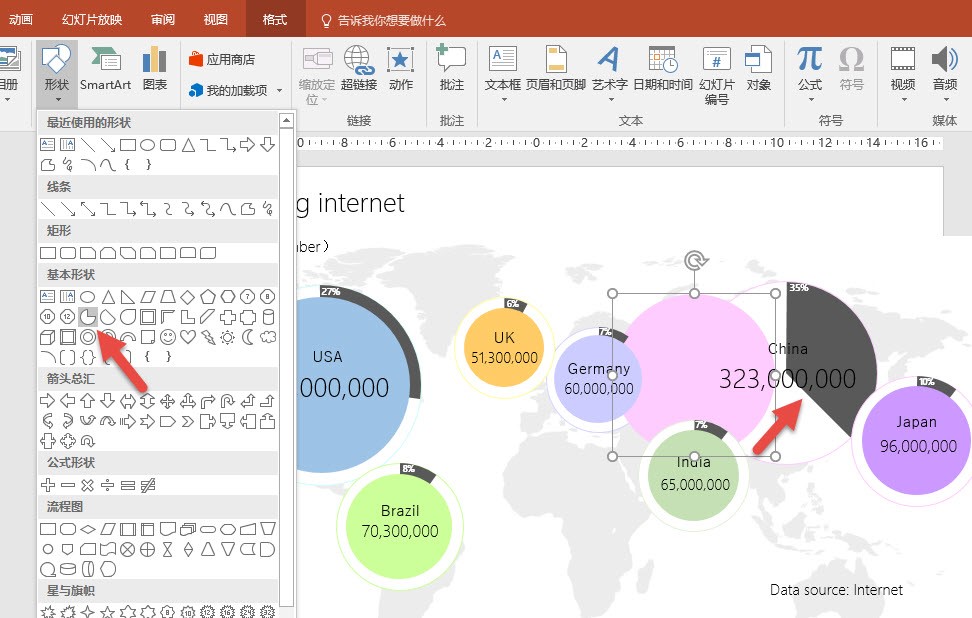Open 我的加载项 add-ins dropdown arrow
972x618 pixels.
pos(280,90)
